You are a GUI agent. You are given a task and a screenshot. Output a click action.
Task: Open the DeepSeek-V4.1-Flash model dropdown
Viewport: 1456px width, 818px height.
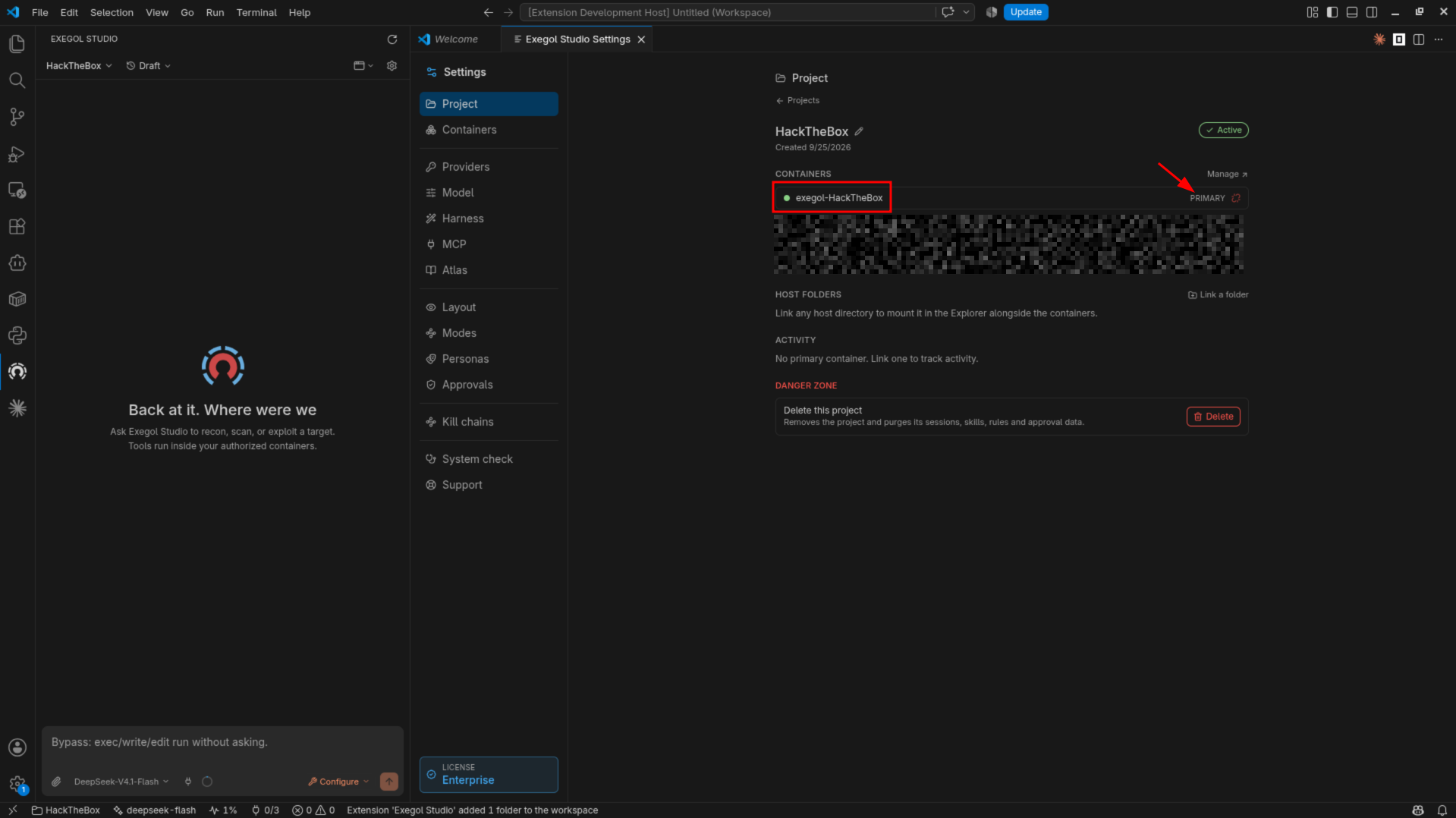pyautogui.click(x=121, y=782)
